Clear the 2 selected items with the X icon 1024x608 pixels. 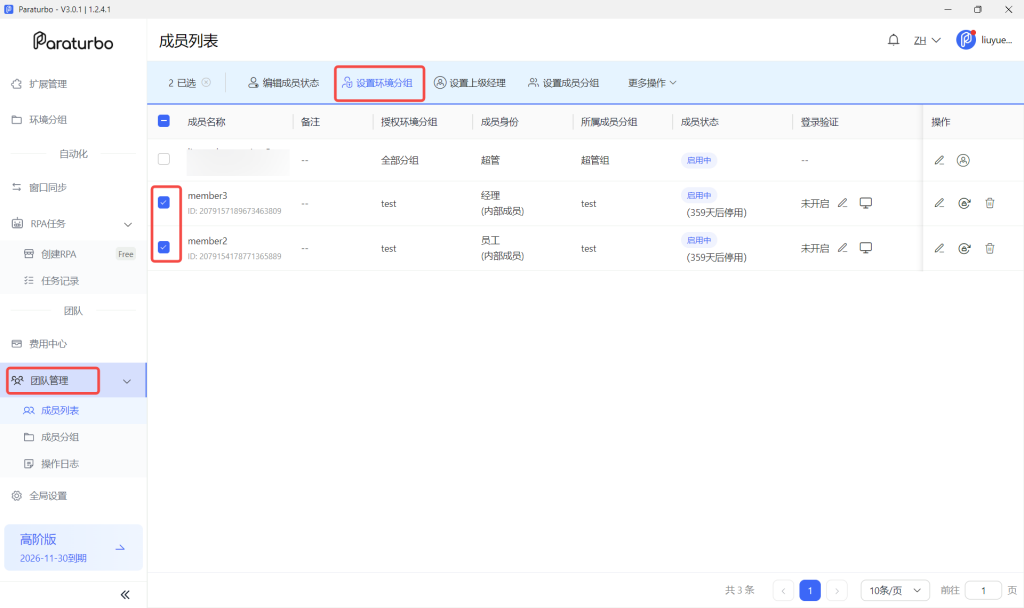tap(206, 82)
